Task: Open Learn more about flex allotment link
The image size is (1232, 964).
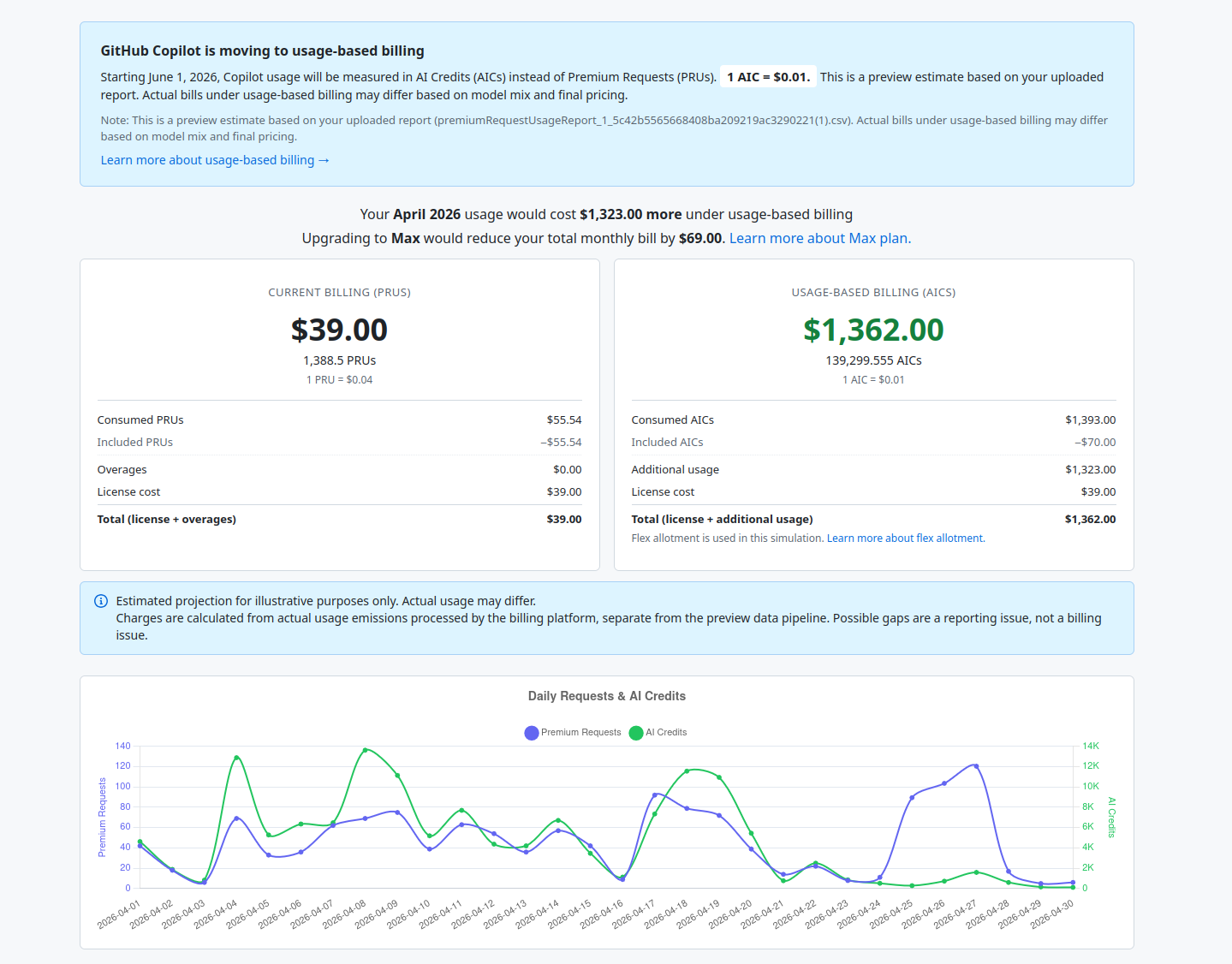Action: coord(906,539)
